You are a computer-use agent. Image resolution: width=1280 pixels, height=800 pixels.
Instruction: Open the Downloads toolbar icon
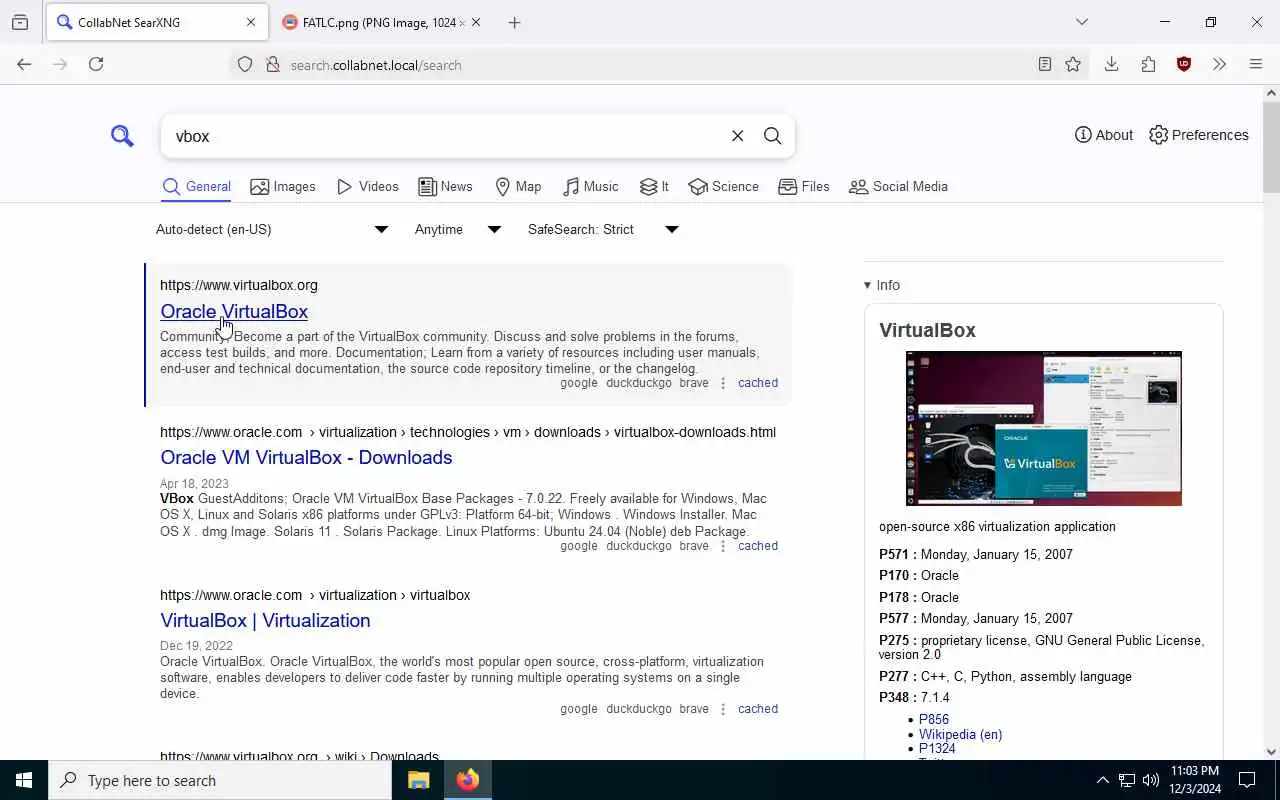[x=1111, y=64]
